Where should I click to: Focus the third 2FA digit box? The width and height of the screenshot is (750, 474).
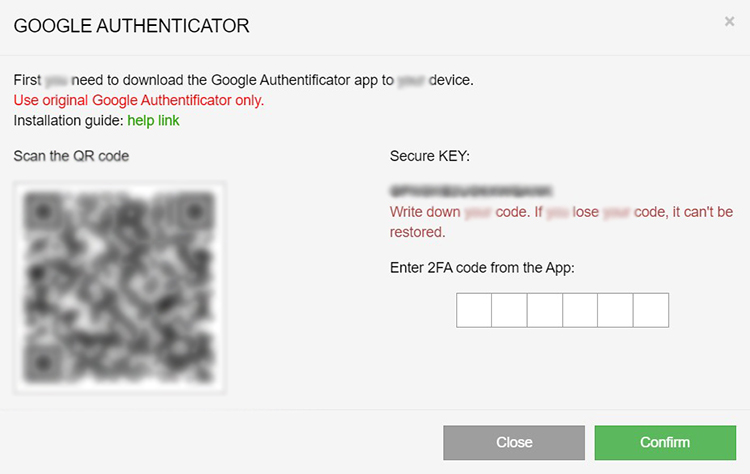(x=545, y=310)
